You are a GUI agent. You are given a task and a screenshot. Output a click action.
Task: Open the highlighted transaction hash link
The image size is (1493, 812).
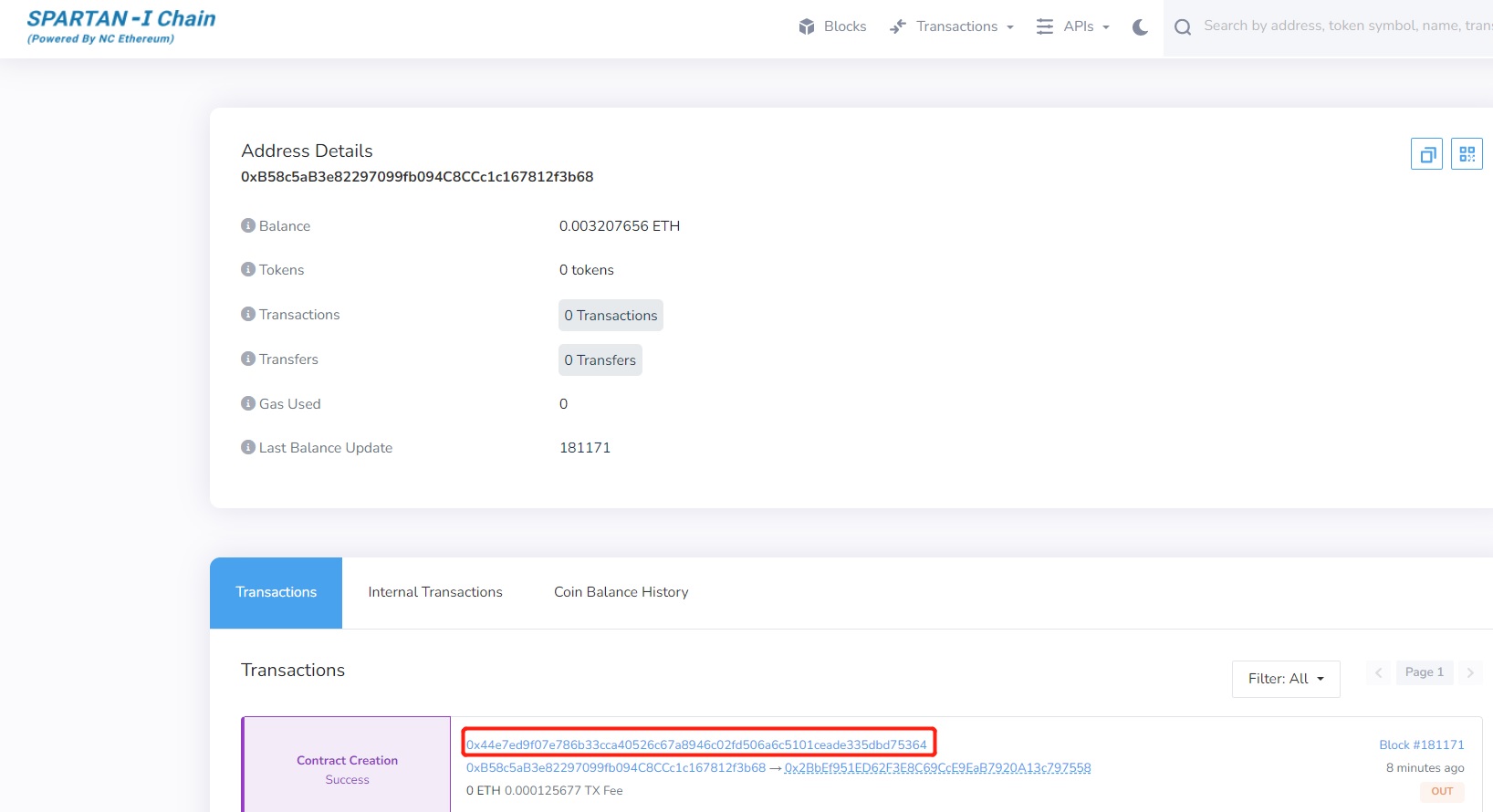pyautogui.click(x=696, y=744)
